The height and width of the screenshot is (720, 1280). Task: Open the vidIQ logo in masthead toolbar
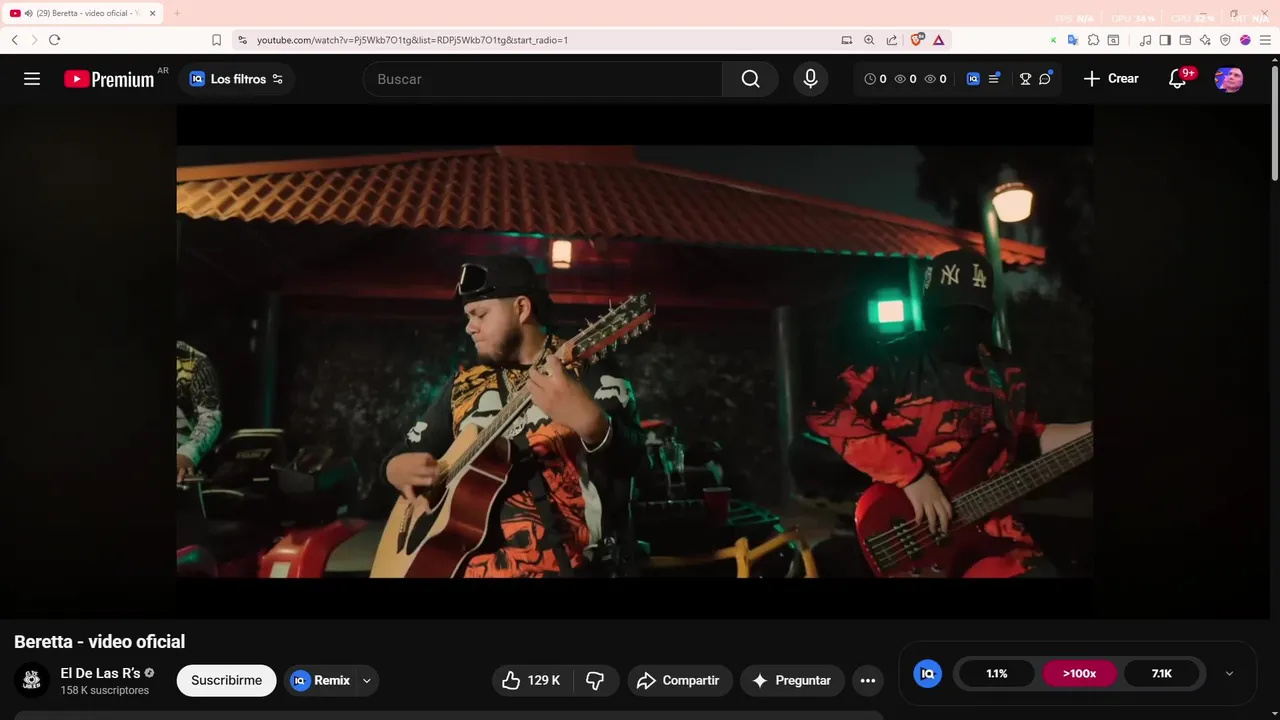point(973,79)
